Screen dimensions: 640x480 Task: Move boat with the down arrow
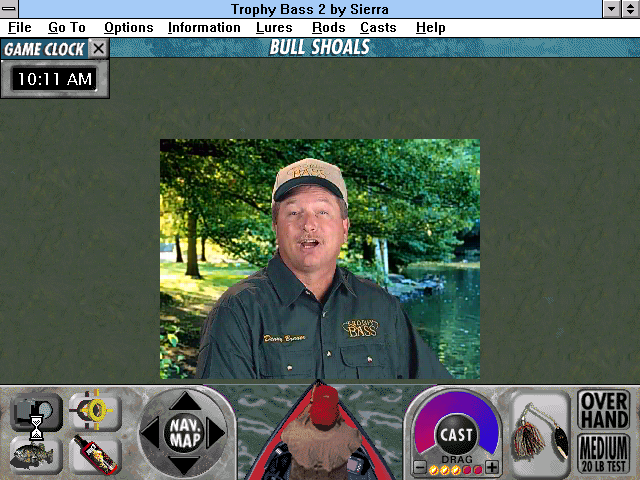click(x=184, y=464)
